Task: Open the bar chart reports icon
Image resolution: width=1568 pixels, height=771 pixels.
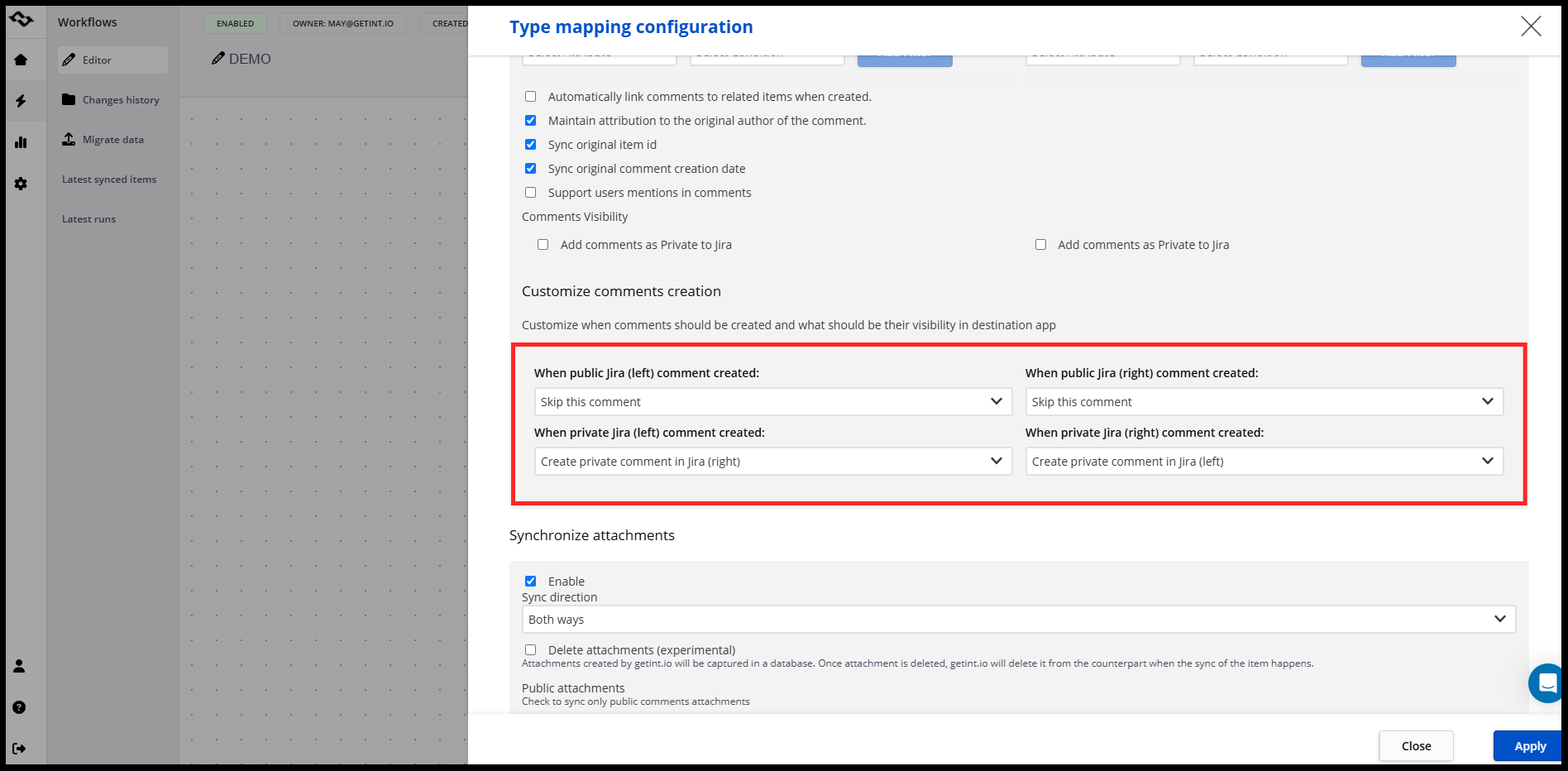Action: [21, 142]
